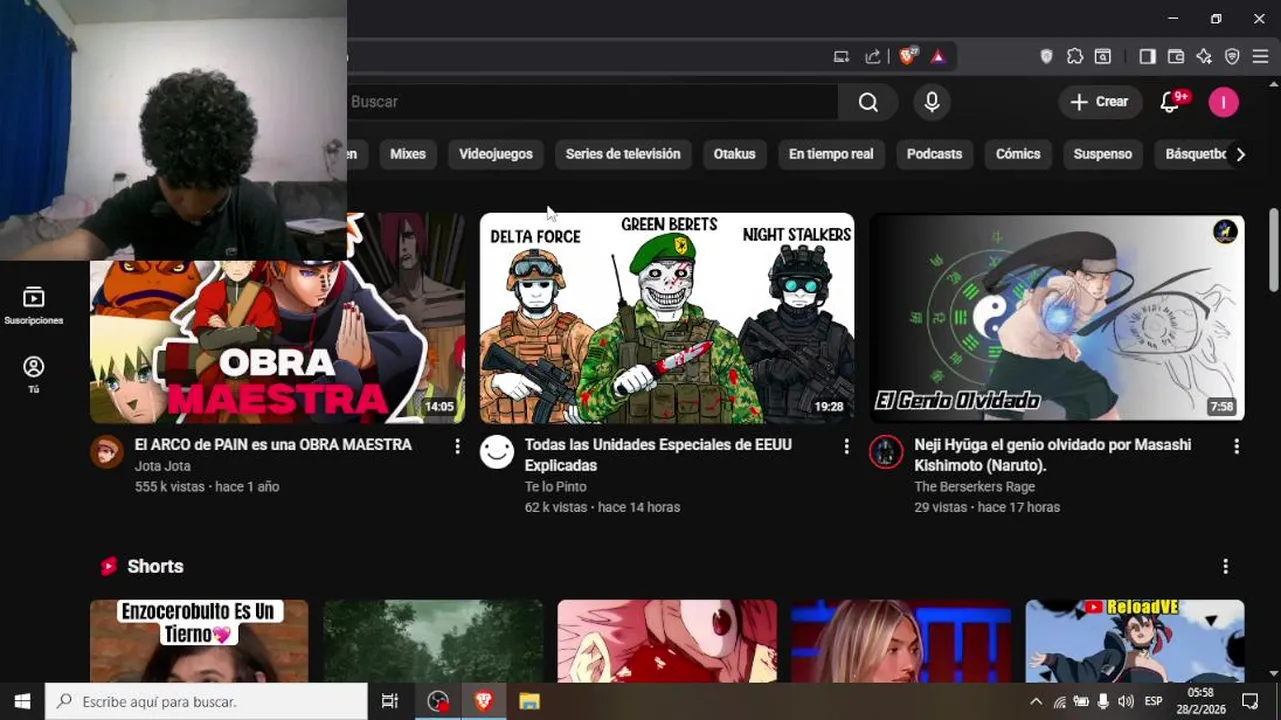Click The Berserkers Rage channel avatar

886,452
